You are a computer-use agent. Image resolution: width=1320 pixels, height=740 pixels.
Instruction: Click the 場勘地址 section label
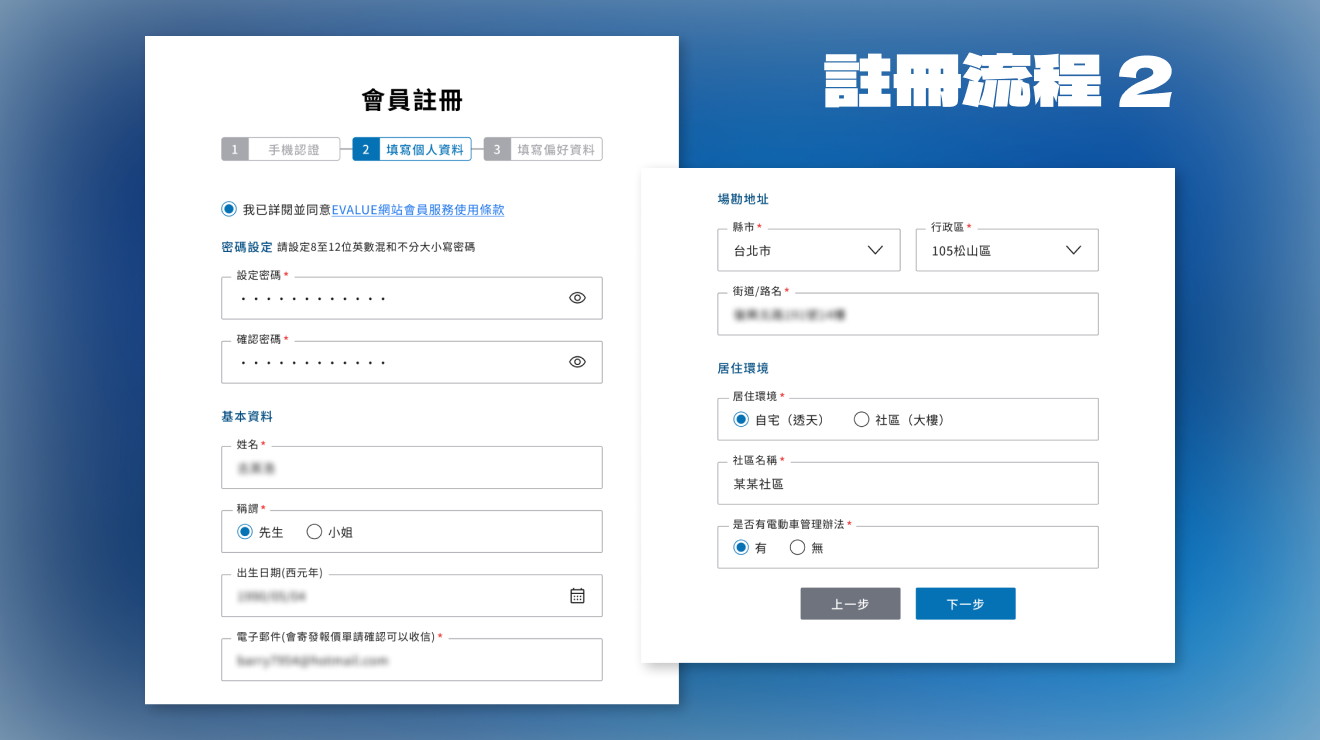tap(743, 200)
